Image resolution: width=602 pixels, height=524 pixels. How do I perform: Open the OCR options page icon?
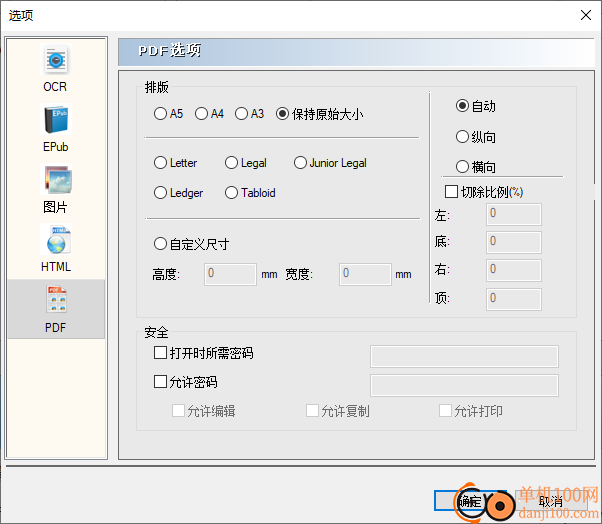pyautogui.click(x=56, y=60)
